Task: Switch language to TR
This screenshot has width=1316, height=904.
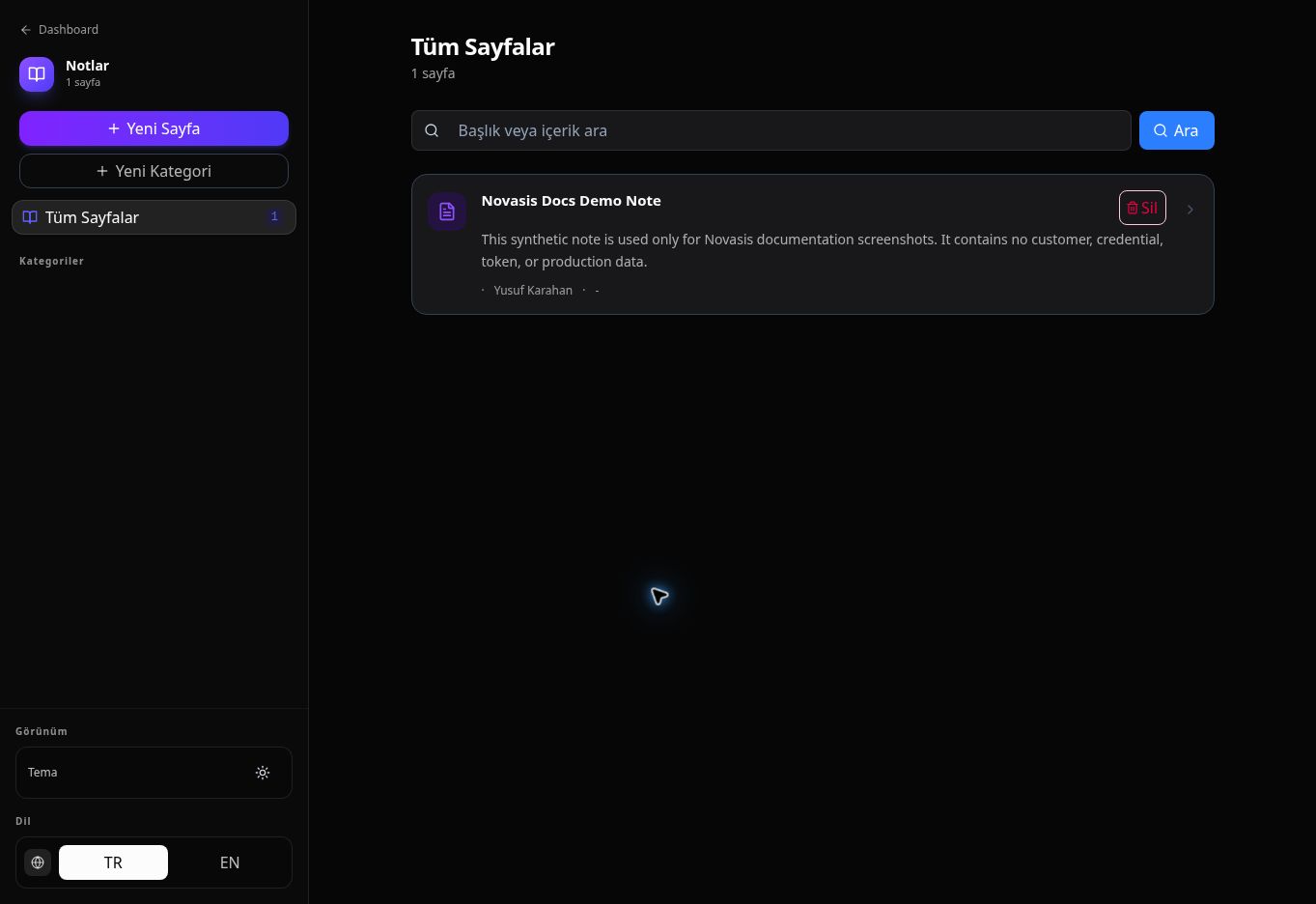Action: (x=113, y=862)
